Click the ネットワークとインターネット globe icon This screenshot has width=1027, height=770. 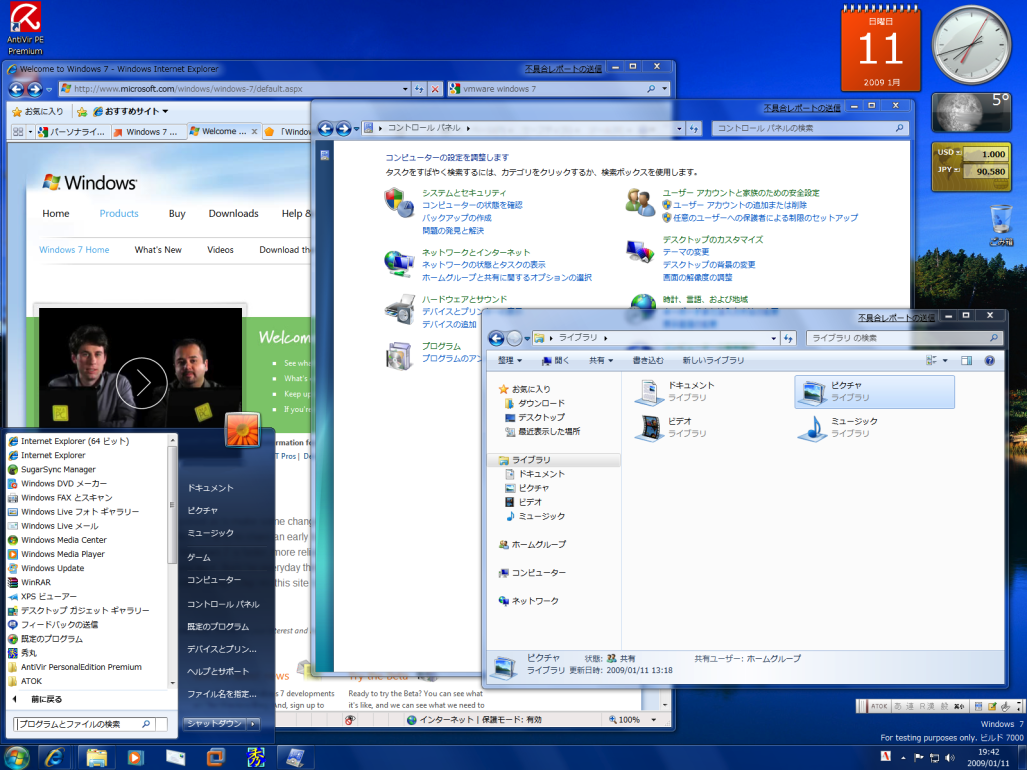click(399, 263)
